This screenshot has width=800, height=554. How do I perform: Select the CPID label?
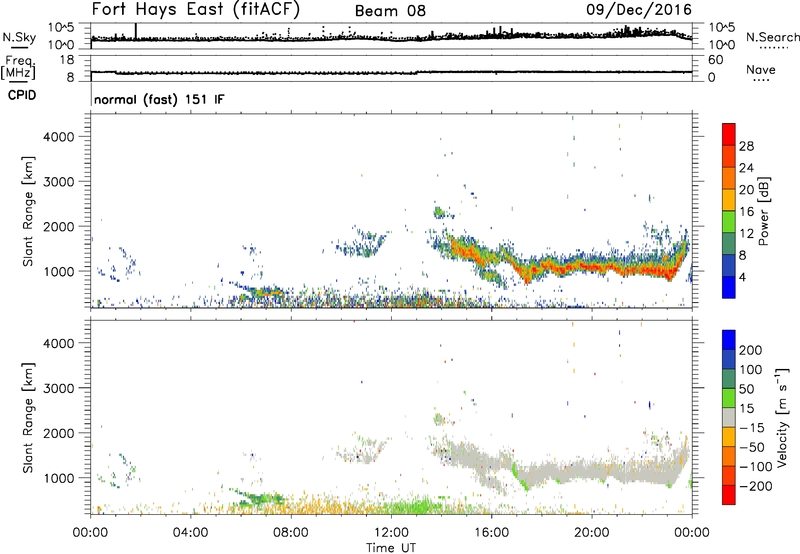[22, 95]
